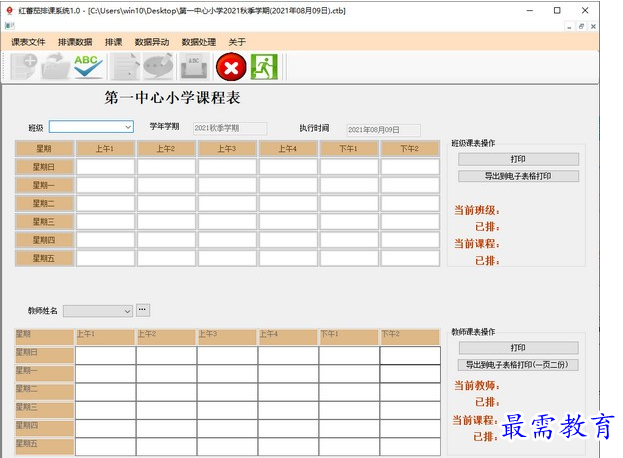Open the 课表文件 menu

(28, 42)
